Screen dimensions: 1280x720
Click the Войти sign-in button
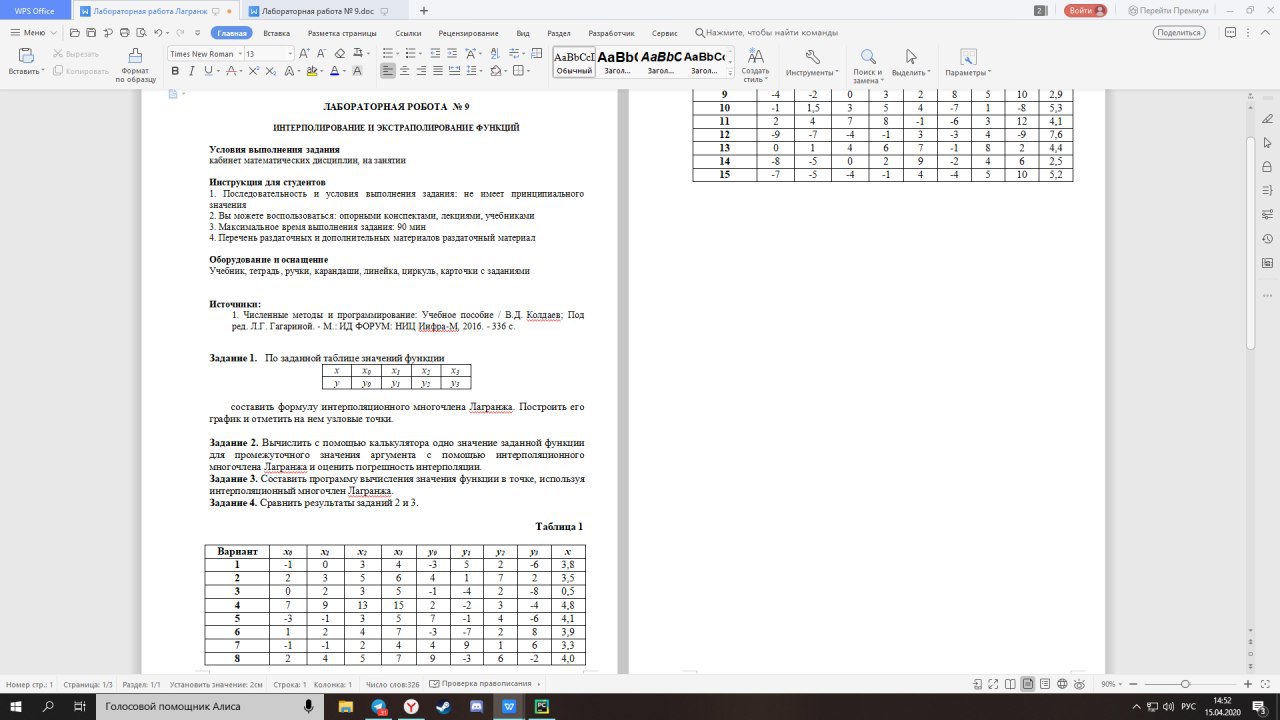1086,10
